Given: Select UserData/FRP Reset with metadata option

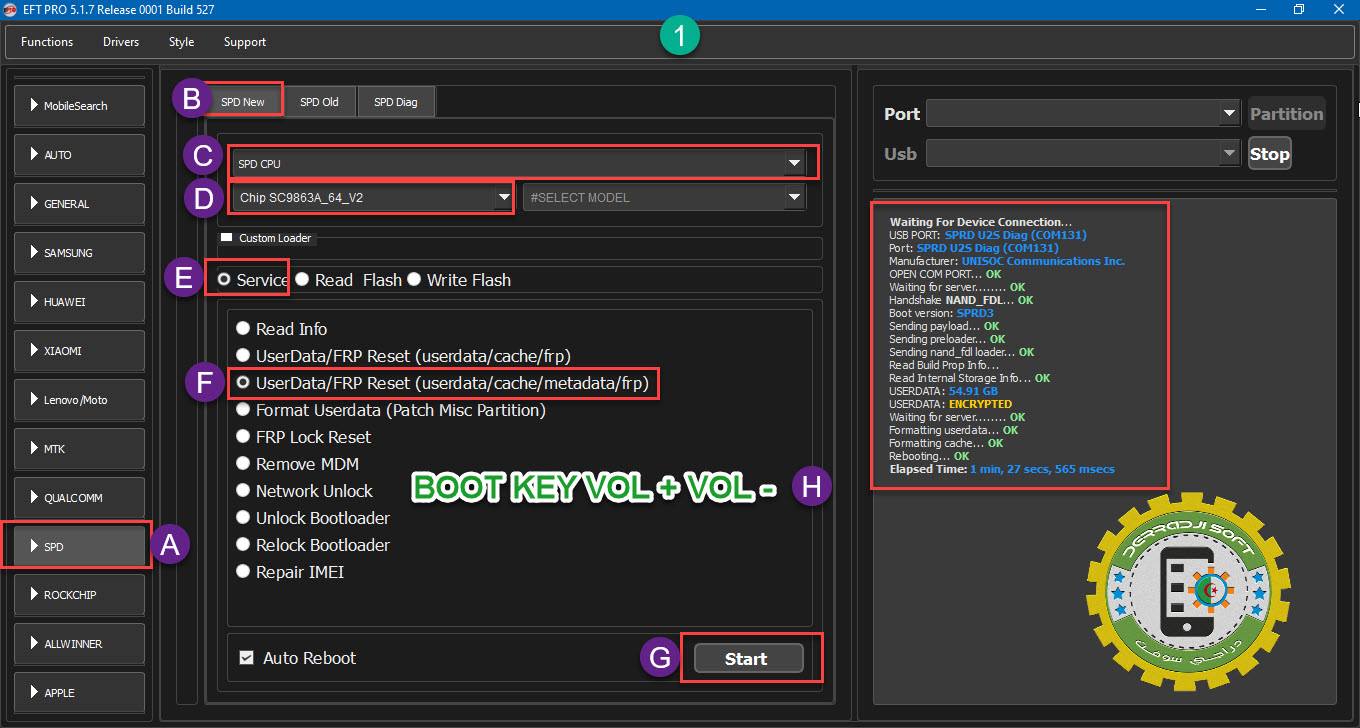Looking at the screenshot, I should point(442,383).
